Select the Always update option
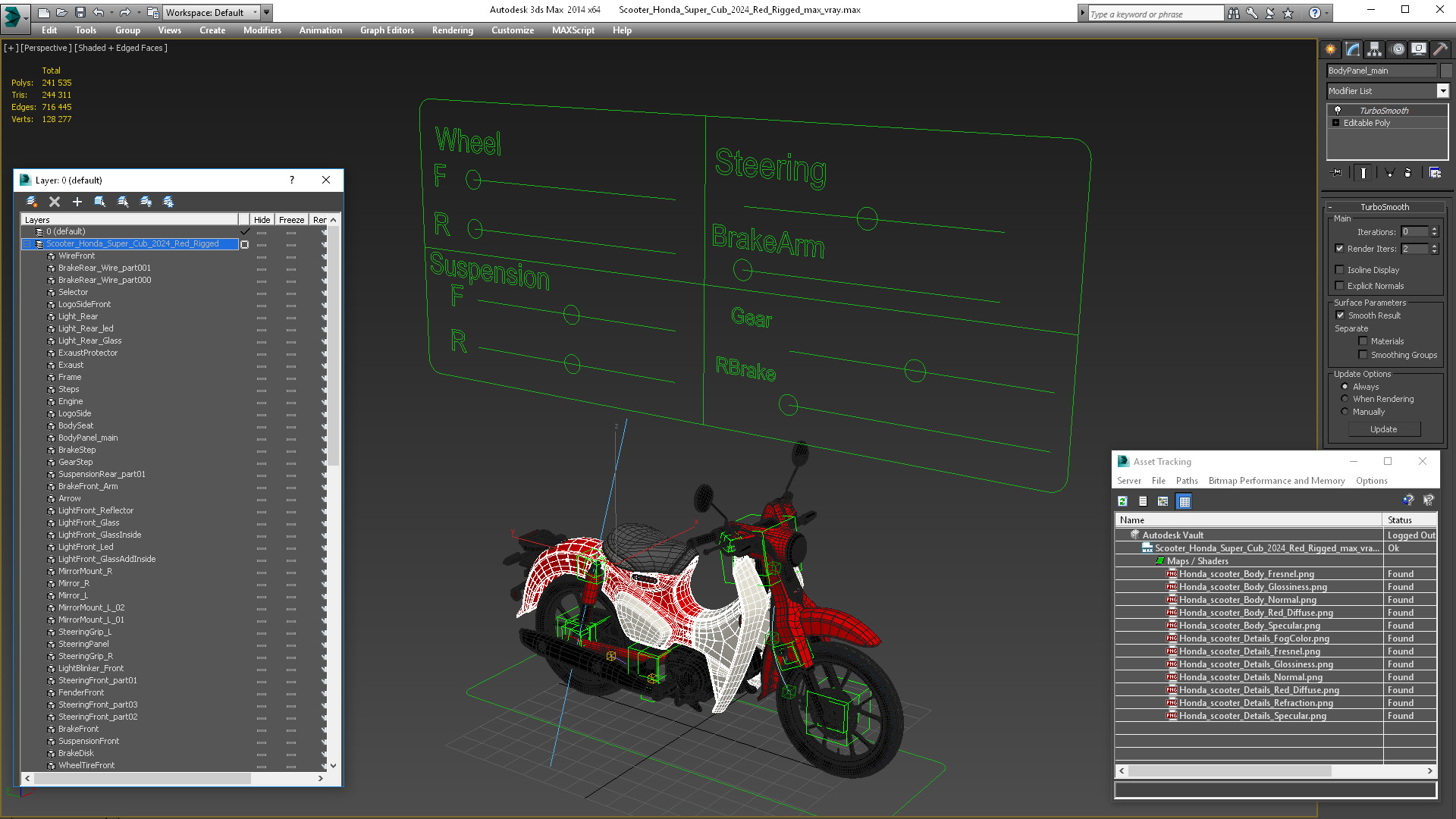Viewport: 1456px width, 819px height. pos(1345,387)
